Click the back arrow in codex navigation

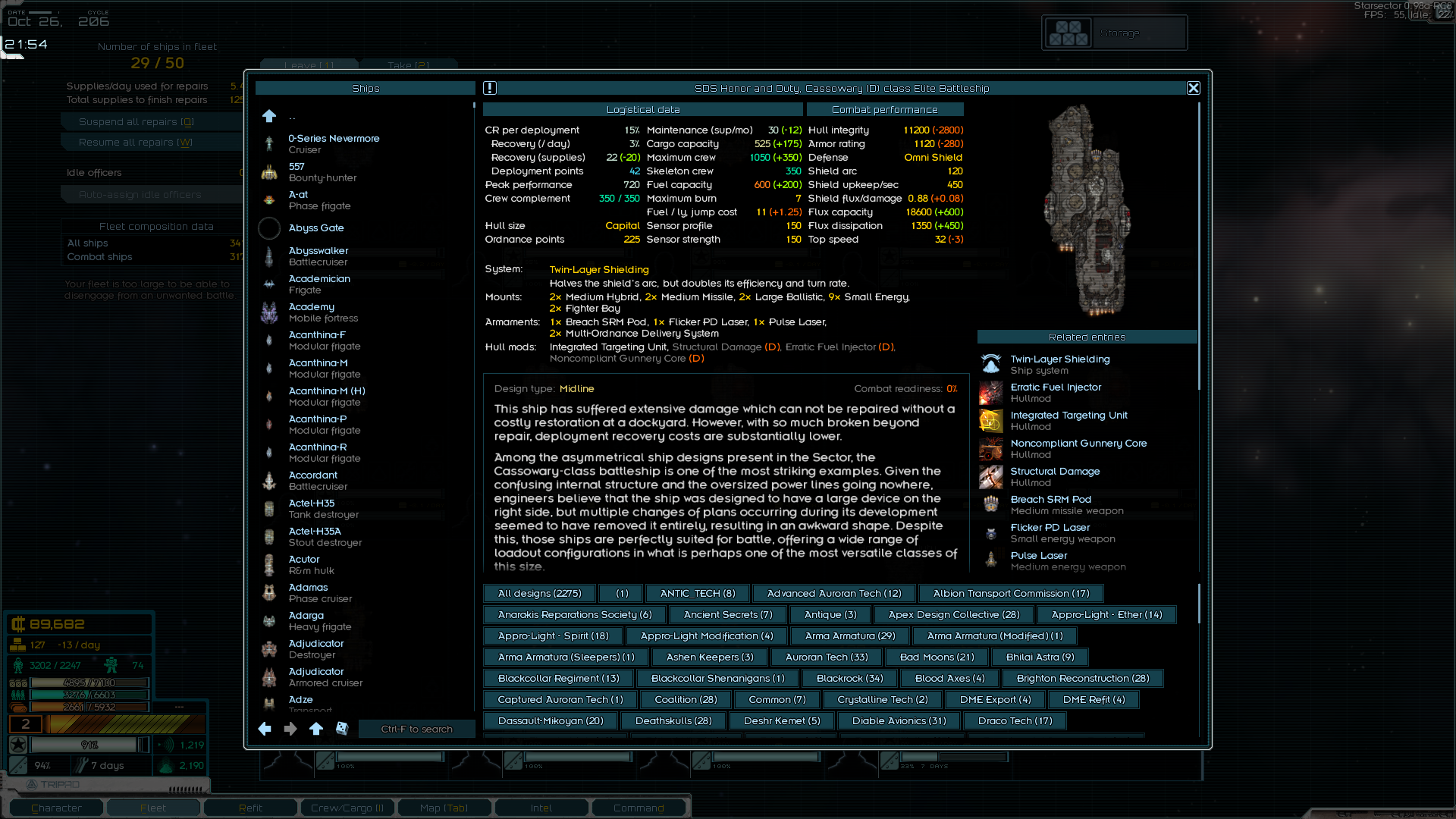265,729
